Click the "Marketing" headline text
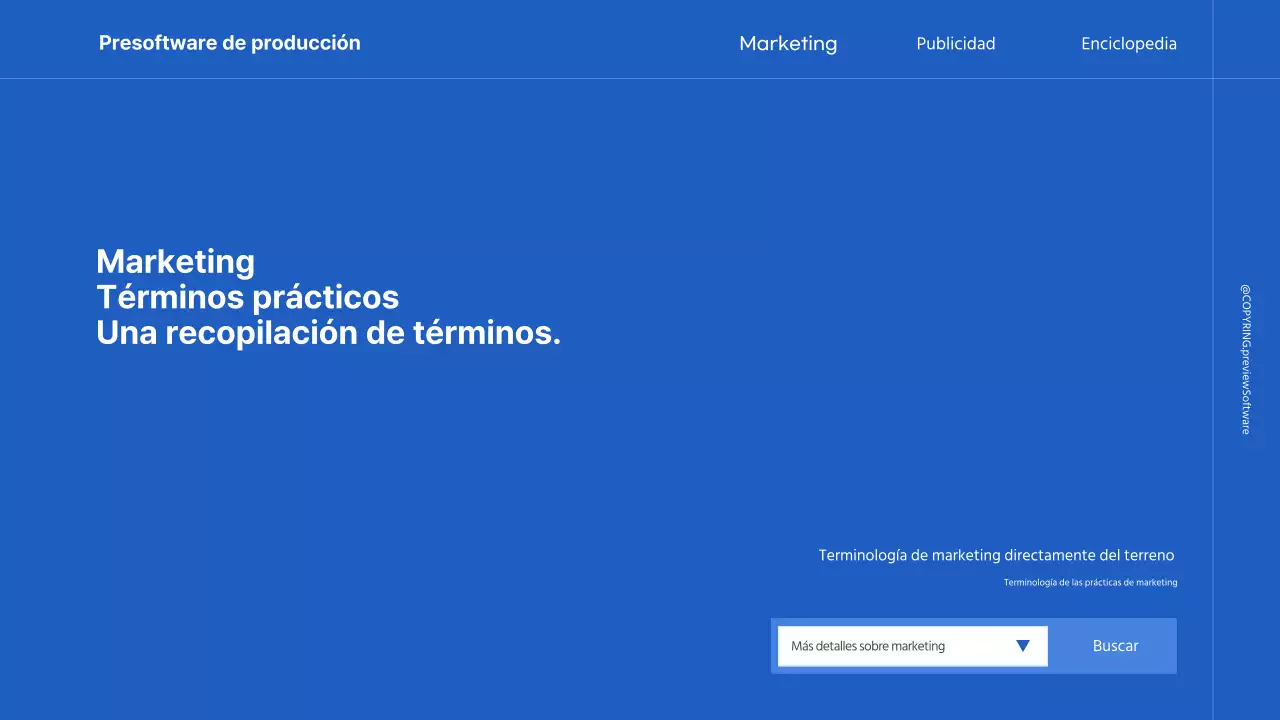This screenshot has height=720, width=1280. [175, 261]
